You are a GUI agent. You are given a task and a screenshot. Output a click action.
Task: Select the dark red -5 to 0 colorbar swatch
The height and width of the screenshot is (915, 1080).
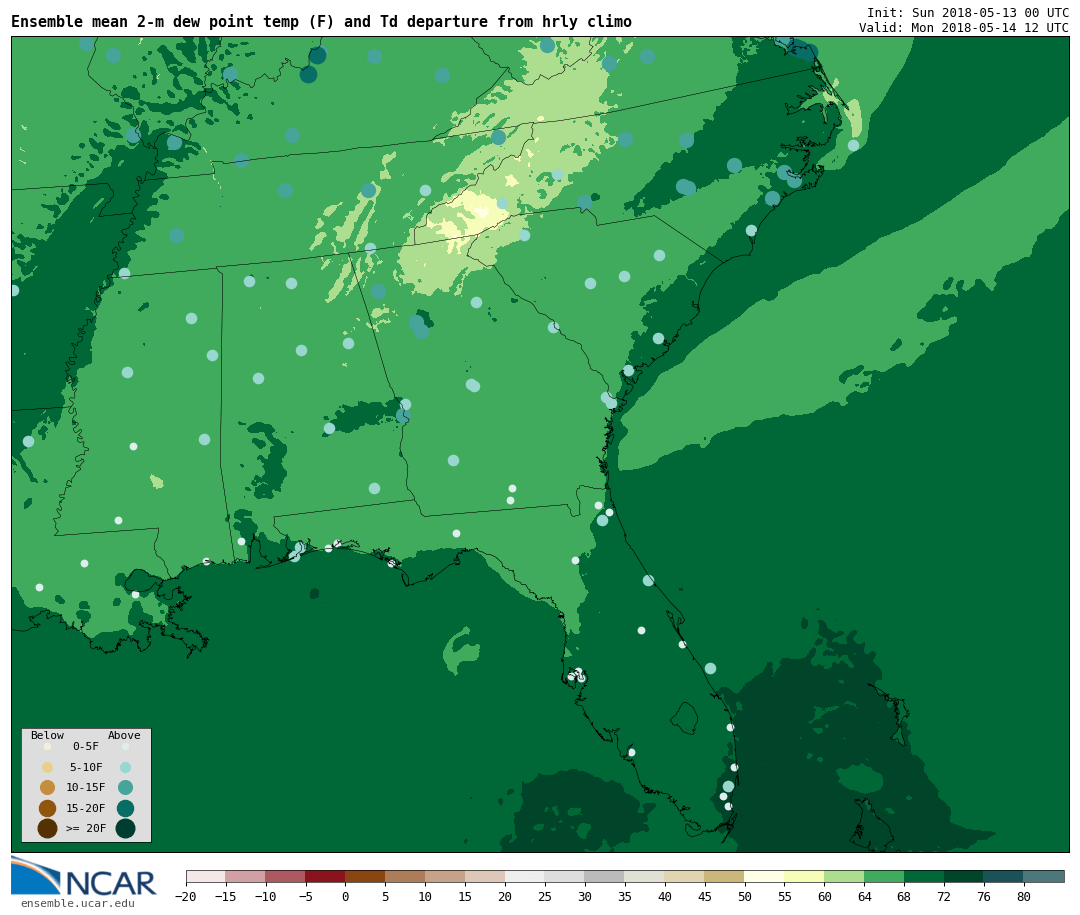point(325,876)
